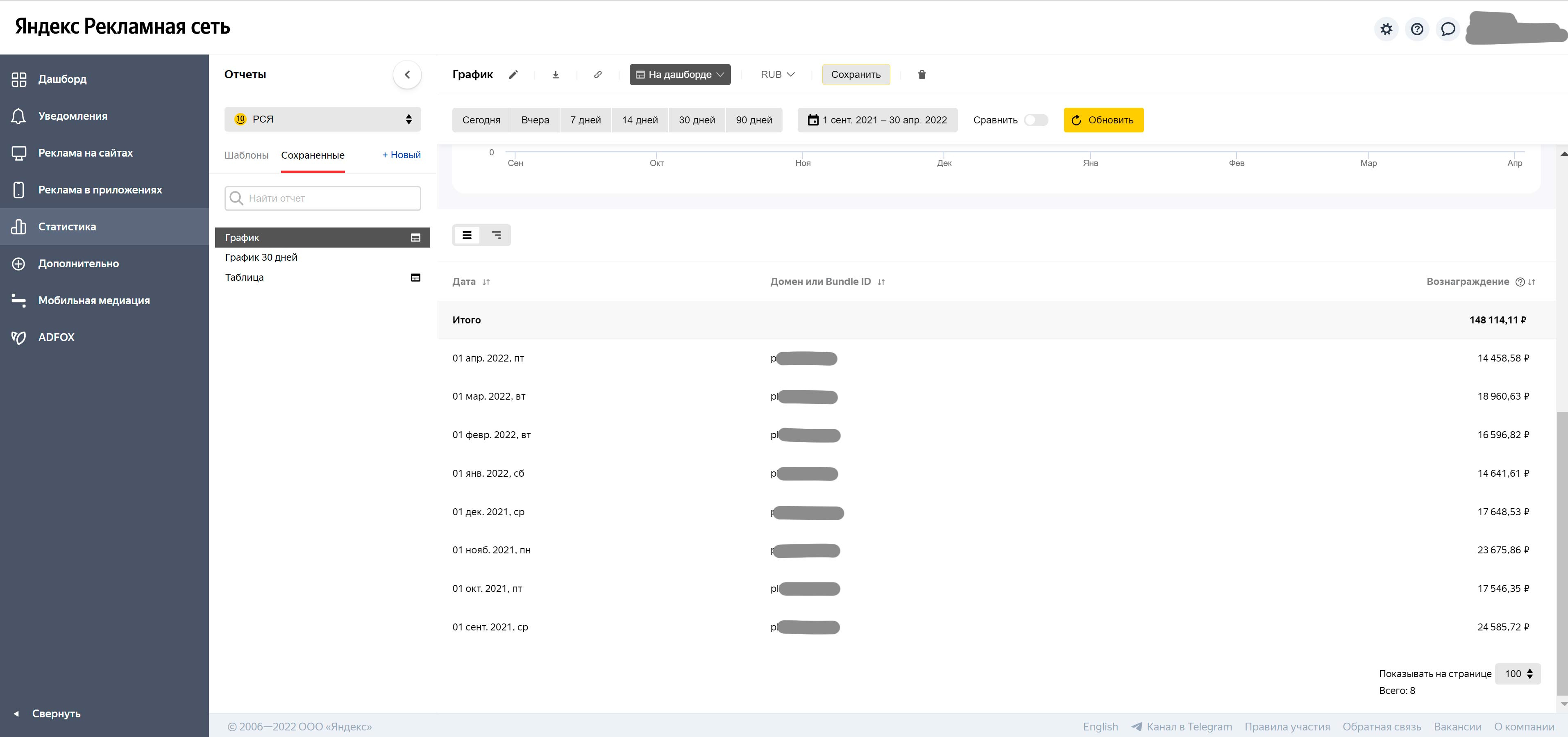The height and width of the screenshot is (737, 1568).
Task: Click the + Новый report link
Action: [401, 155]
